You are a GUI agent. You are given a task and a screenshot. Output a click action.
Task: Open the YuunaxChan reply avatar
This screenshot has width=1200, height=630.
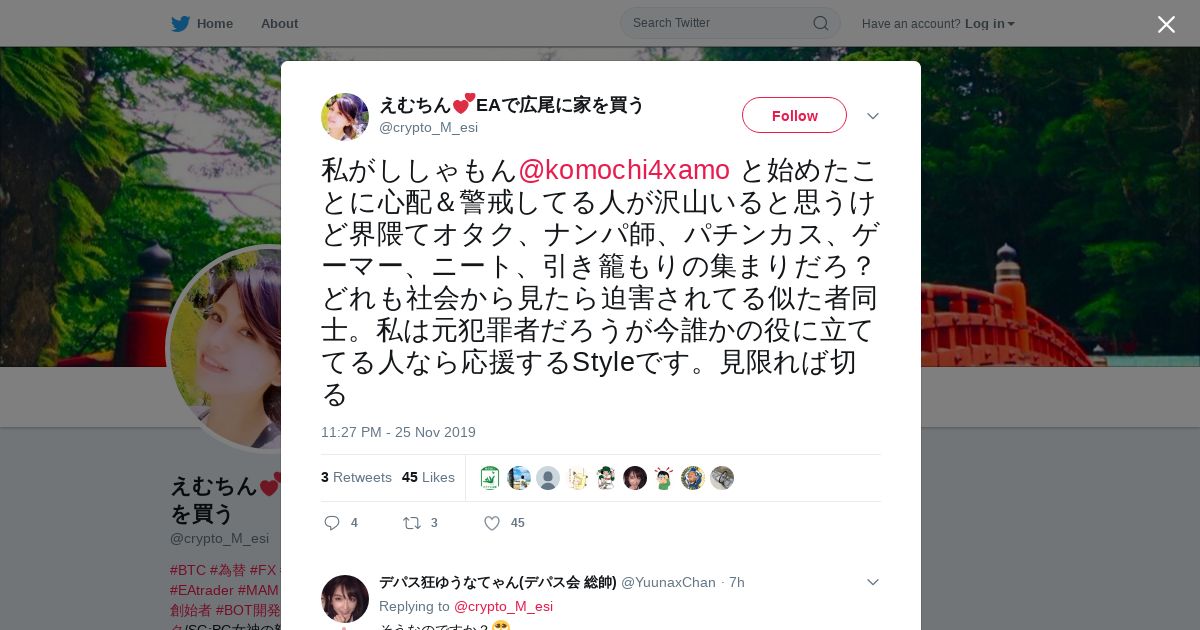[x=345, y=599]
